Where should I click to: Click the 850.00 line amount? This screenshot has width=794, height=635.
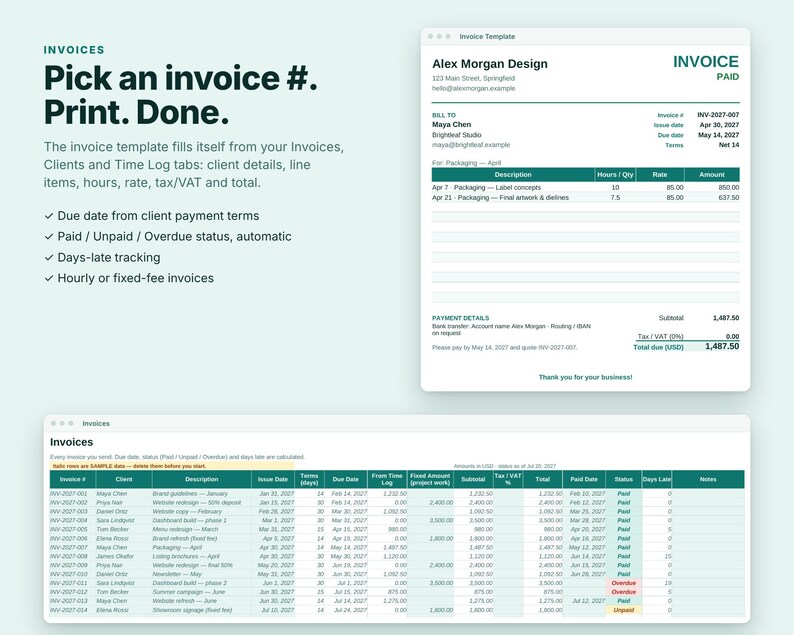[x=728, y=187]
